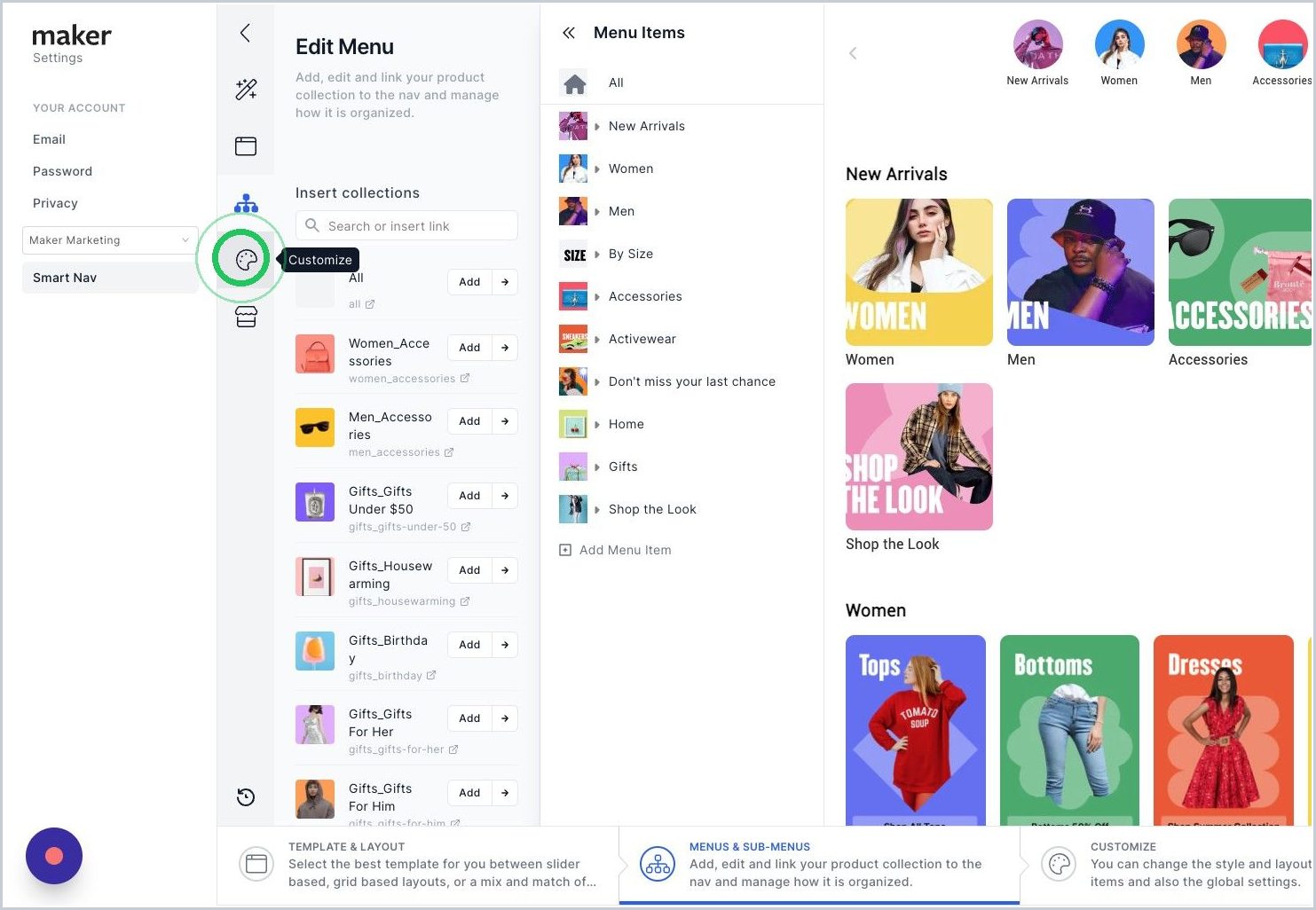This screenshot has width=1316, height=910.
Task: Select Smart Nav in settings sidebar
Action: click(110, 278)
